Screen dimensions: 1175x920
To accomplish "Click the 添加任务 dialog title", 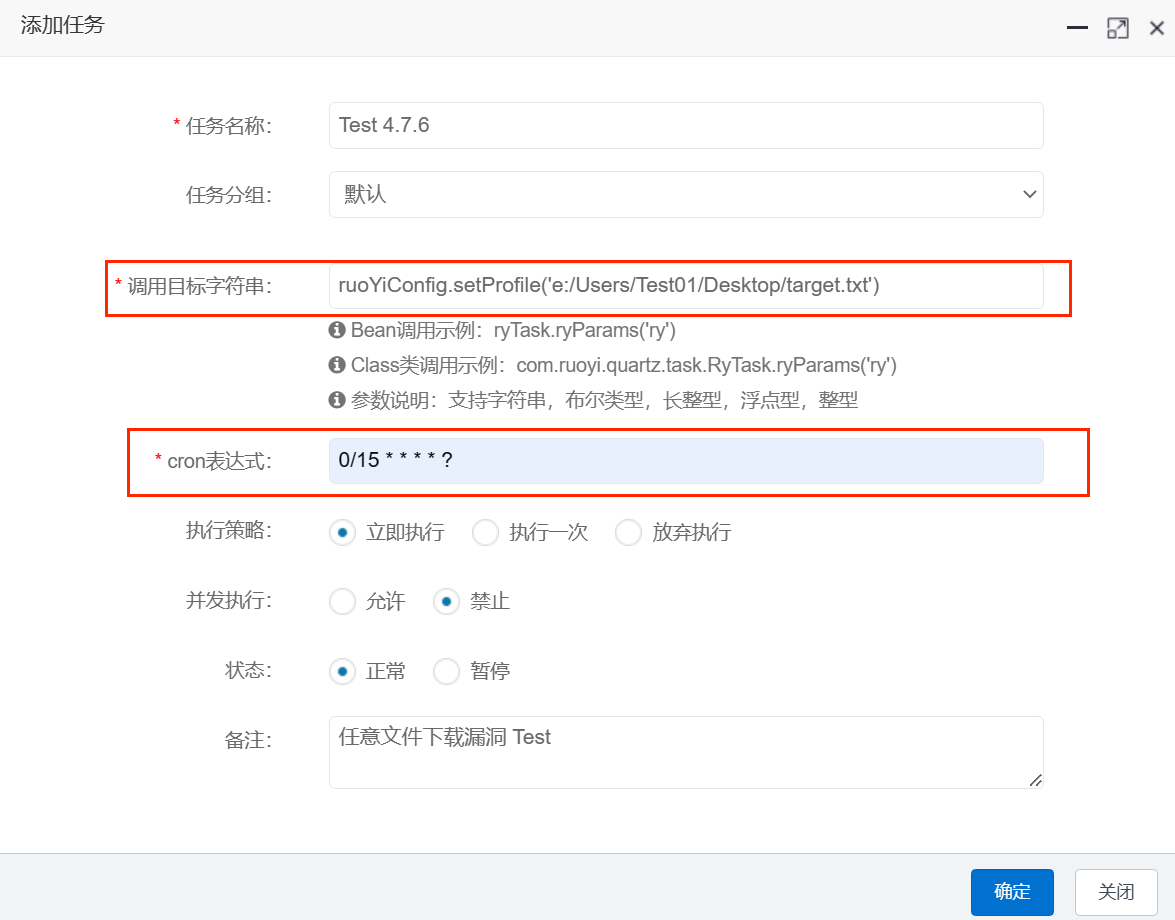I will (62, 25).
